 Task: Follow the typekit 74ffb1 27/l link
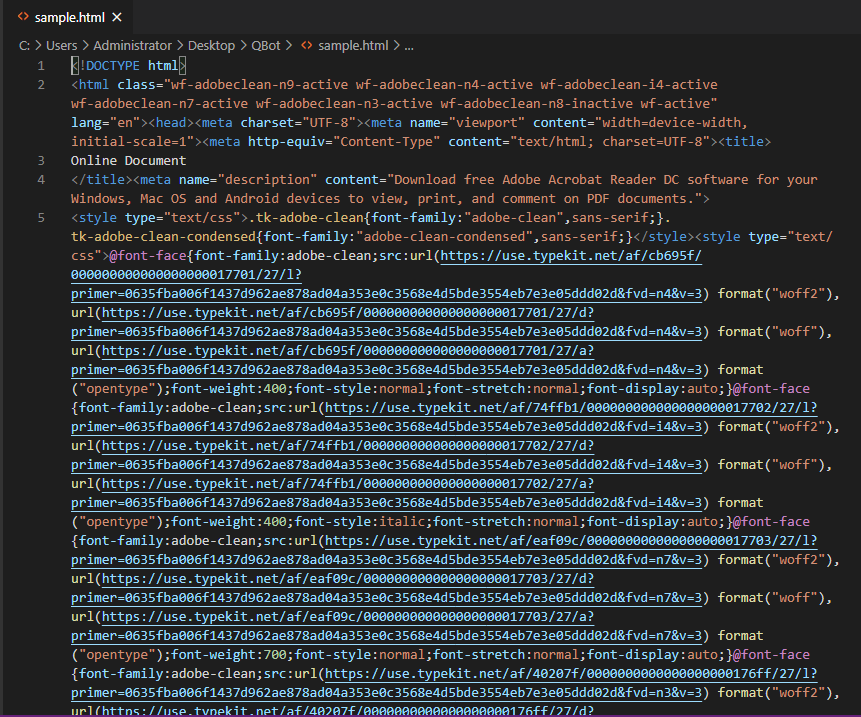[x=444, y=417]
